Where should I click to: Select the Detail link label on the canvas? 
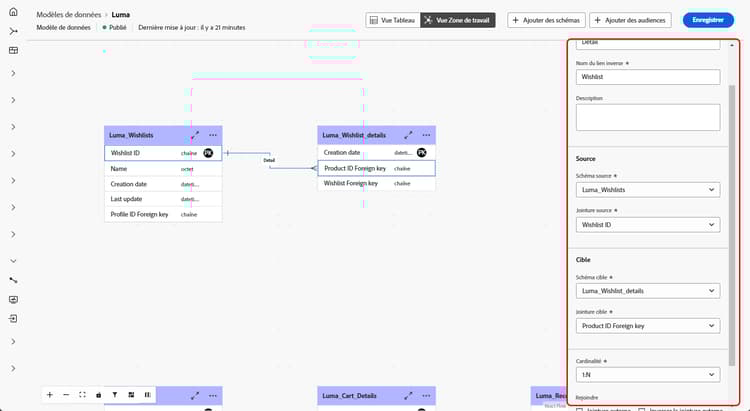(x=269, y=160)
